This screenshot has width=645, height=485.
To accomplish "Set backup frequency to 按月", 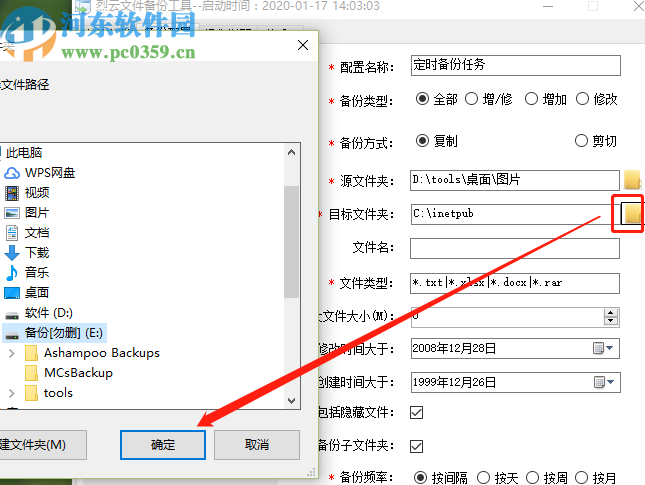I will (595, 478).
